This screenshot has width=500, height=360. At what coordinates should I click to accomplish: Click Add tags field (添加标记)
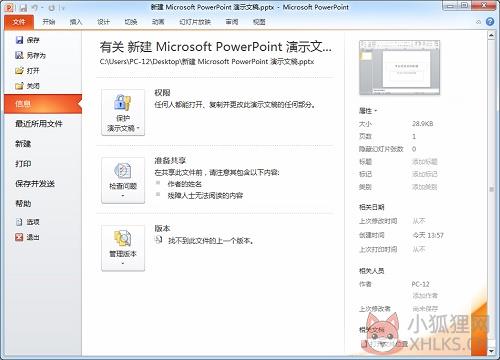(424, 174)
